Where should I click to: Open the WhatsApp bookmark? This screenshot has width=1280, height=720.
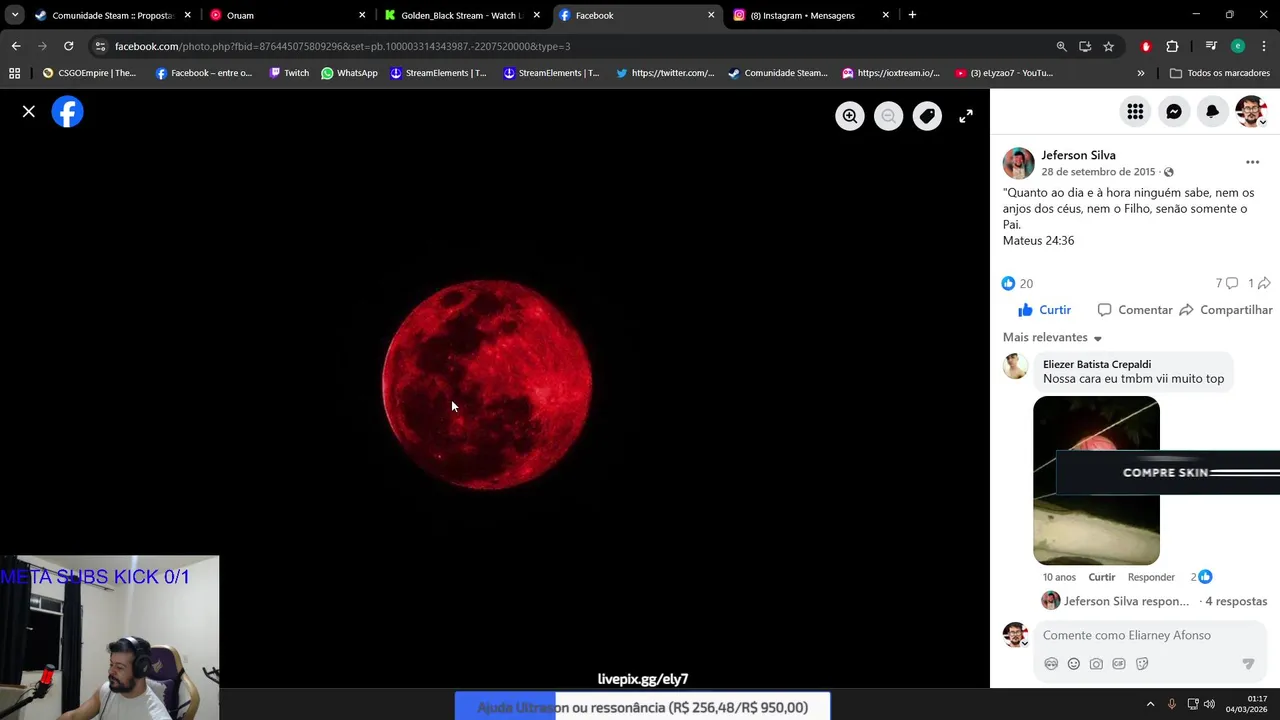coord(349,73)
